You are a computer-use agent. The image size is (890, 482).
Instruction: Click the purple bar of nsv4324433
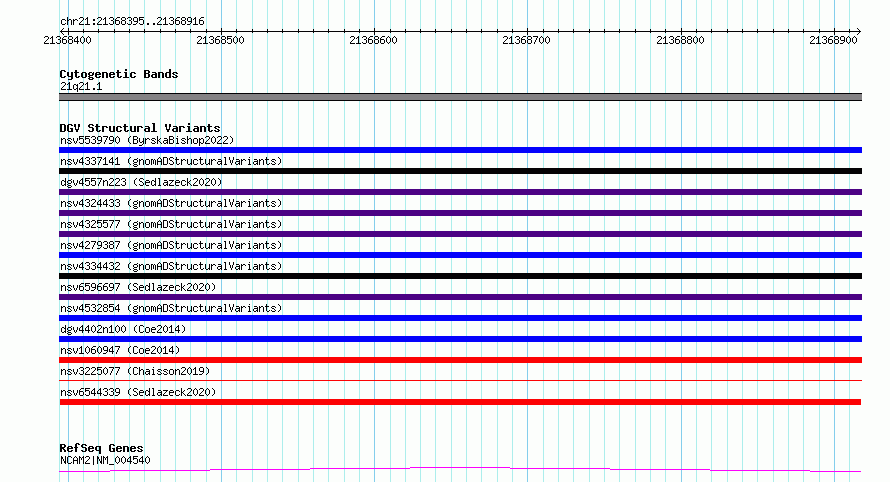pyautogui.click(x=460, y=213)
